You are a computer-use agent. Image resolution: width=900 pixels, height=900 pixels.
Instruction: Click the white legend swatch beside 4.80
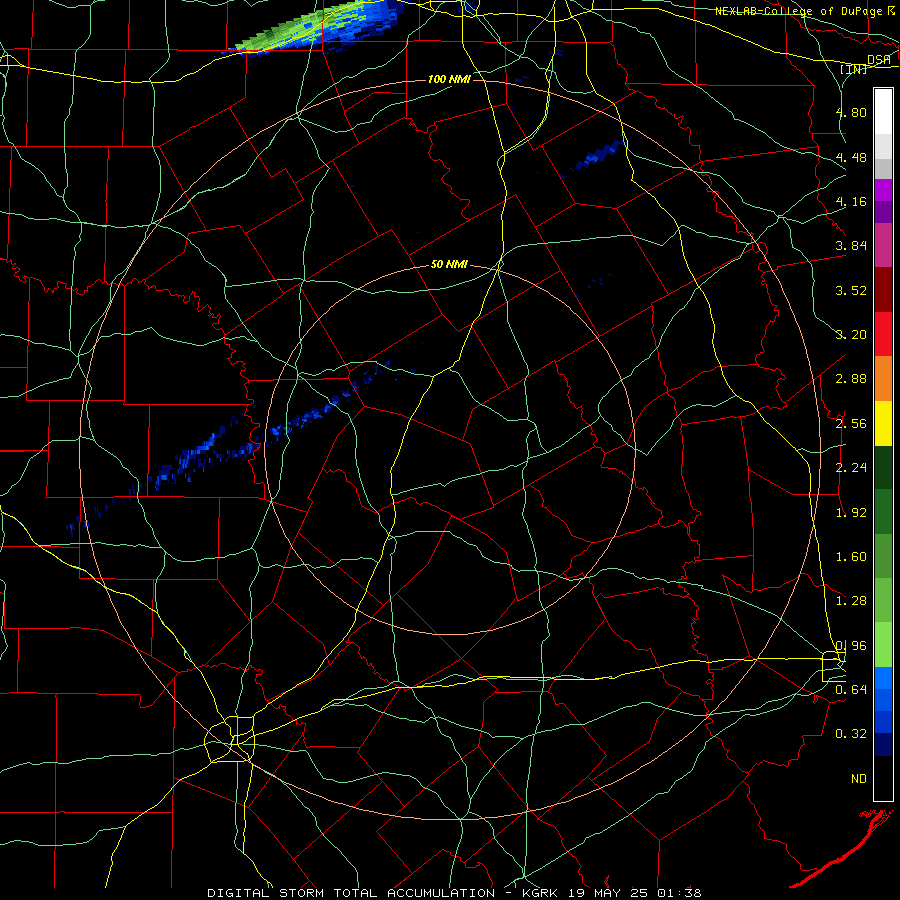(883, 112)
